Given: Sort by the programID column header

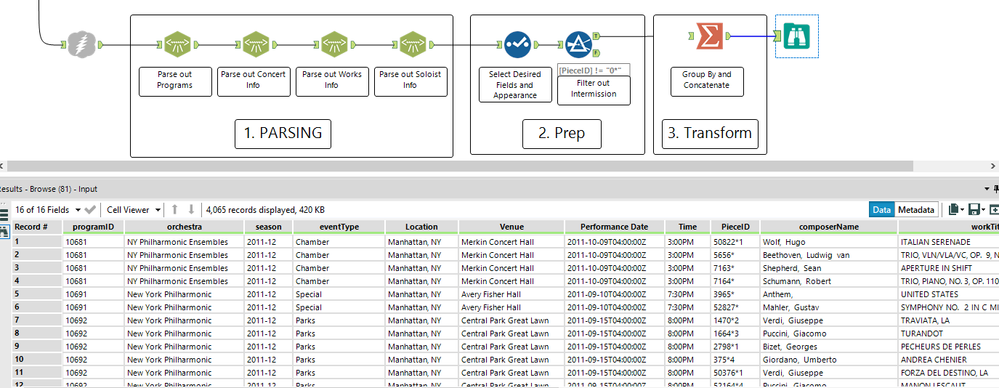Looking at the screenshot, I should pos(94,227).
